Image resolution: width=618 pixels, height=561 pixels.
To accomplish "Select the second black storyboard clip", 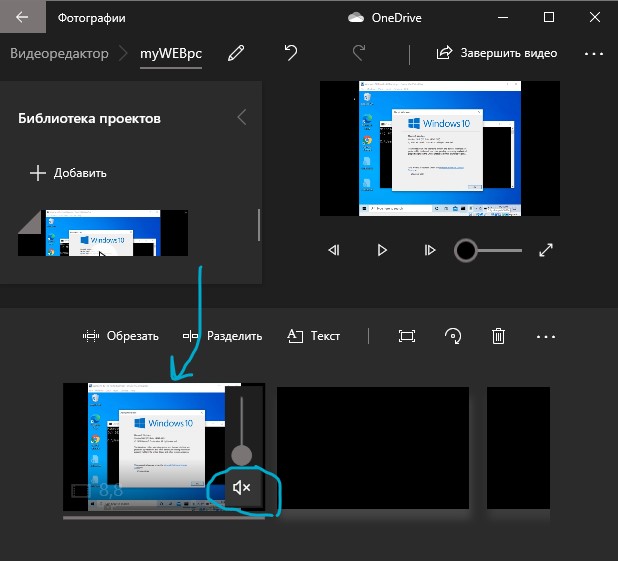I will tap(373, 448).
